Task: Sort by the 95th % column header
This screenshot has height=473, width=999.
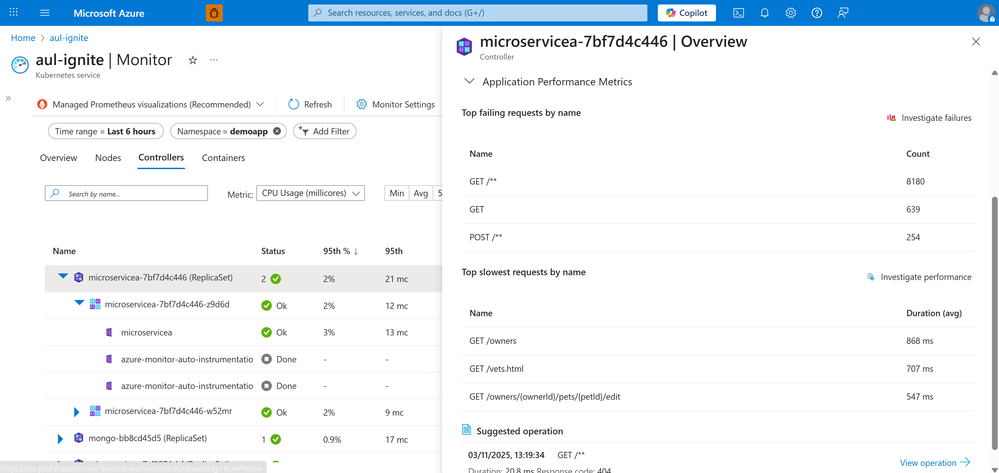Action: [x=340, y=251]
